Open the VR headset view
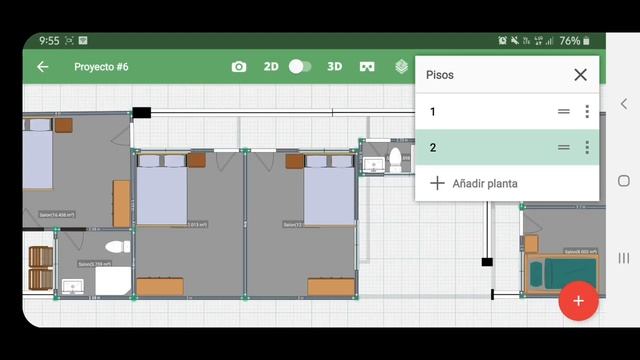 367,67
